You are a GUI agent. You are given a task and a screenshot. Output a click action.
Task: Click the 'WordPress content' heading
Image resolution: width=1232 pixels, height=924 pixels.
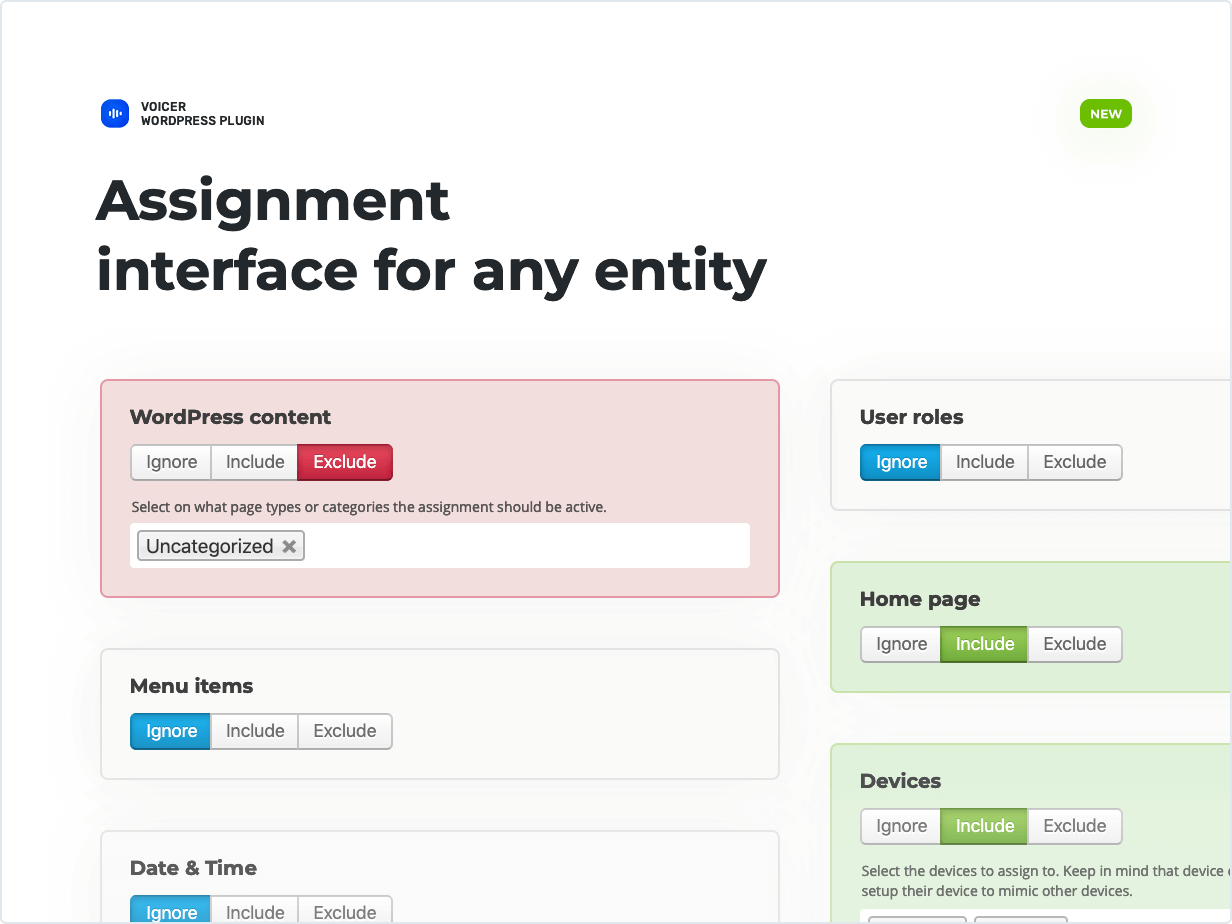pos(231,417)
